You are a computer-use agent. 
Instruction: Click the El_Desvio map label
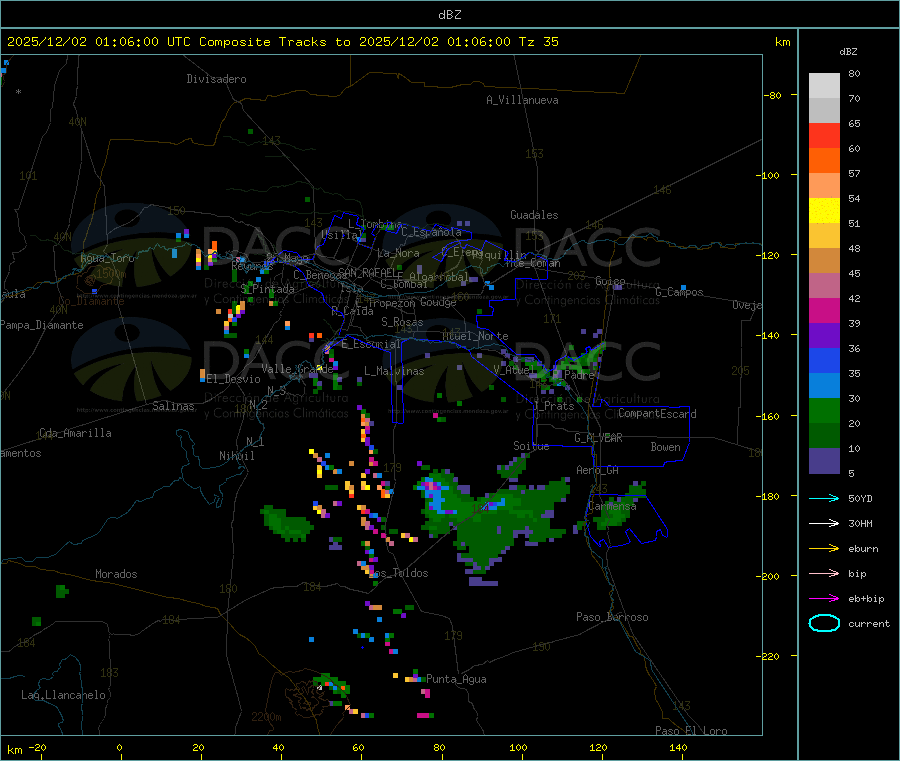(x=234, y=379)
